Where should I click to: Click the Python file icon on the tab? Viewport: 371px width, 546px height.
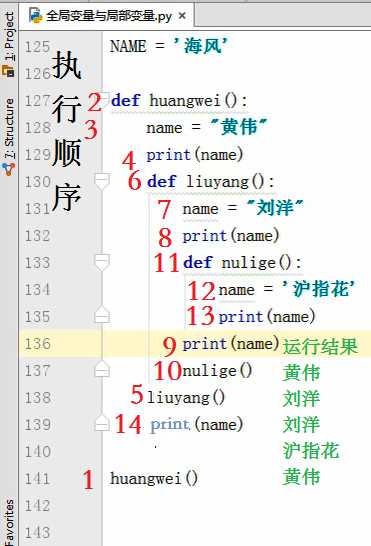tap(36, 16)
